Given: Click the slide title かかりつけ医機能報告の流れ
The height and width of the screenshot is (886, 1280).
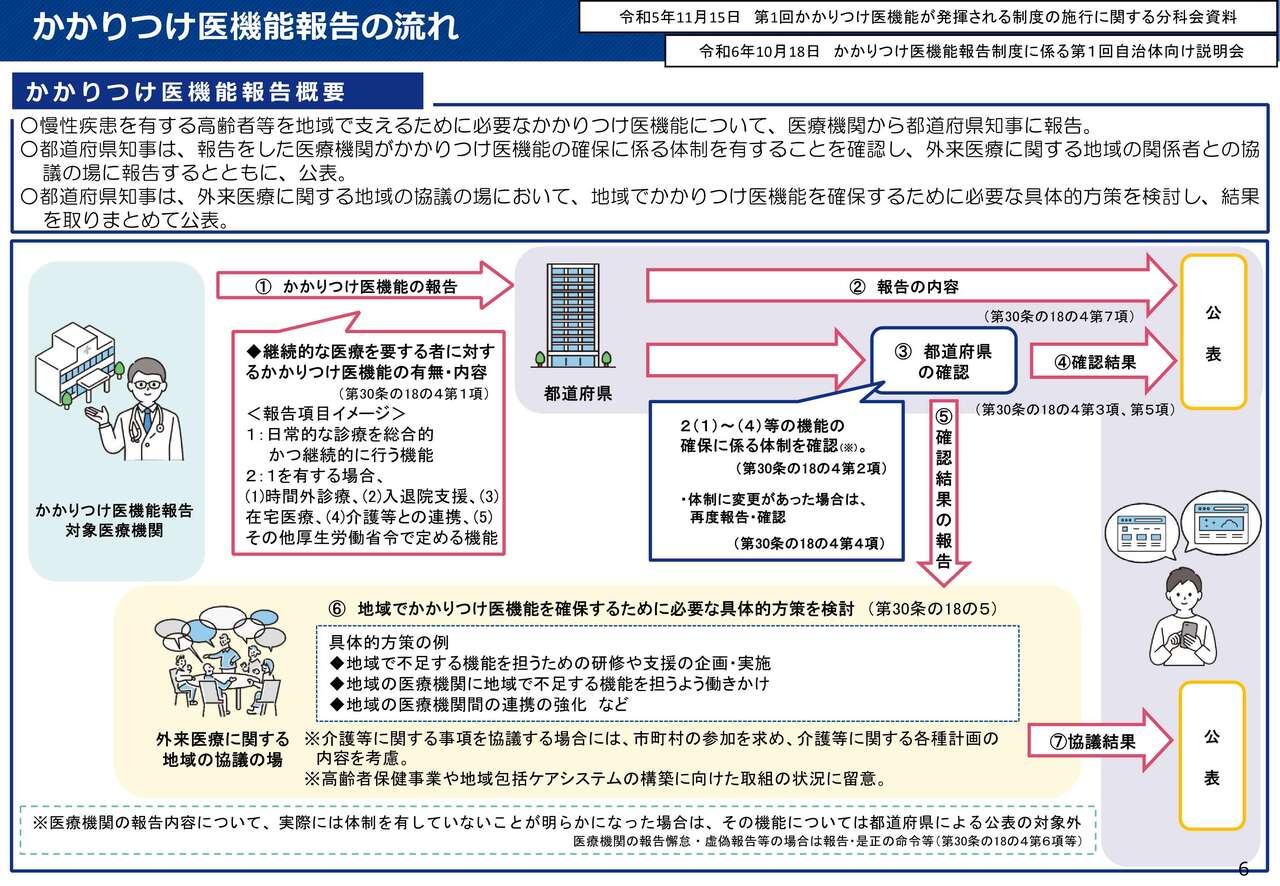Looking at the screenshot, I should [x=245, y=27].
